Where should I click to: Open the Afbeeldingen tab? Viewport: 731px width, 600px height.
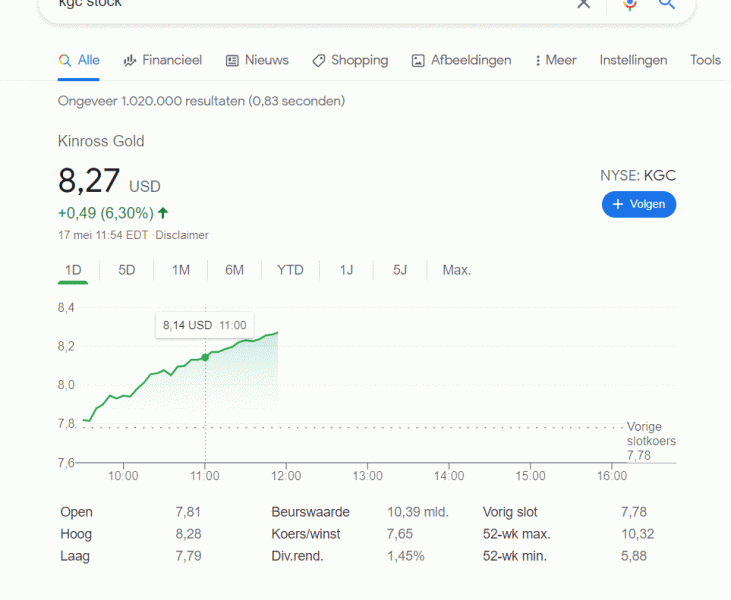(x=461, y=60)
